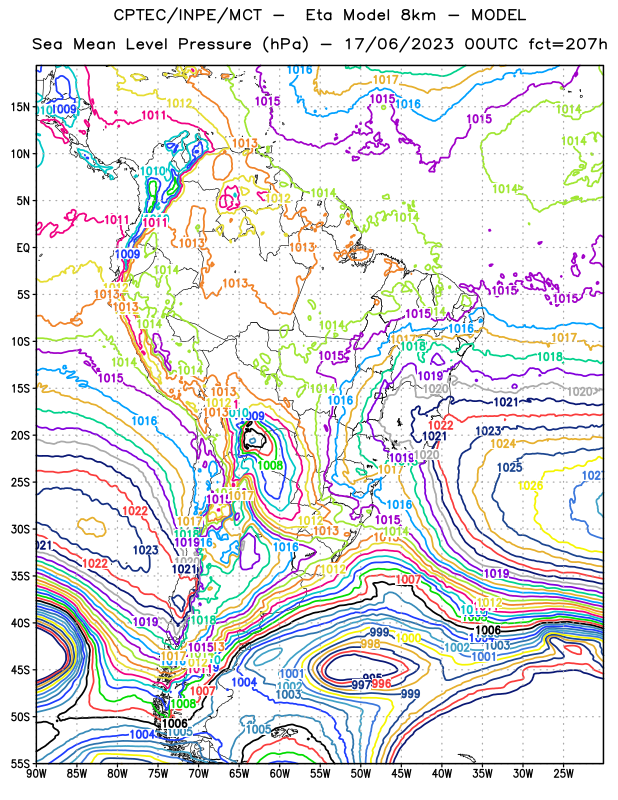Viewport: 618px width, 800px height.
Task: Click the '45S' latitude axis label
Action: pos(21,670)
